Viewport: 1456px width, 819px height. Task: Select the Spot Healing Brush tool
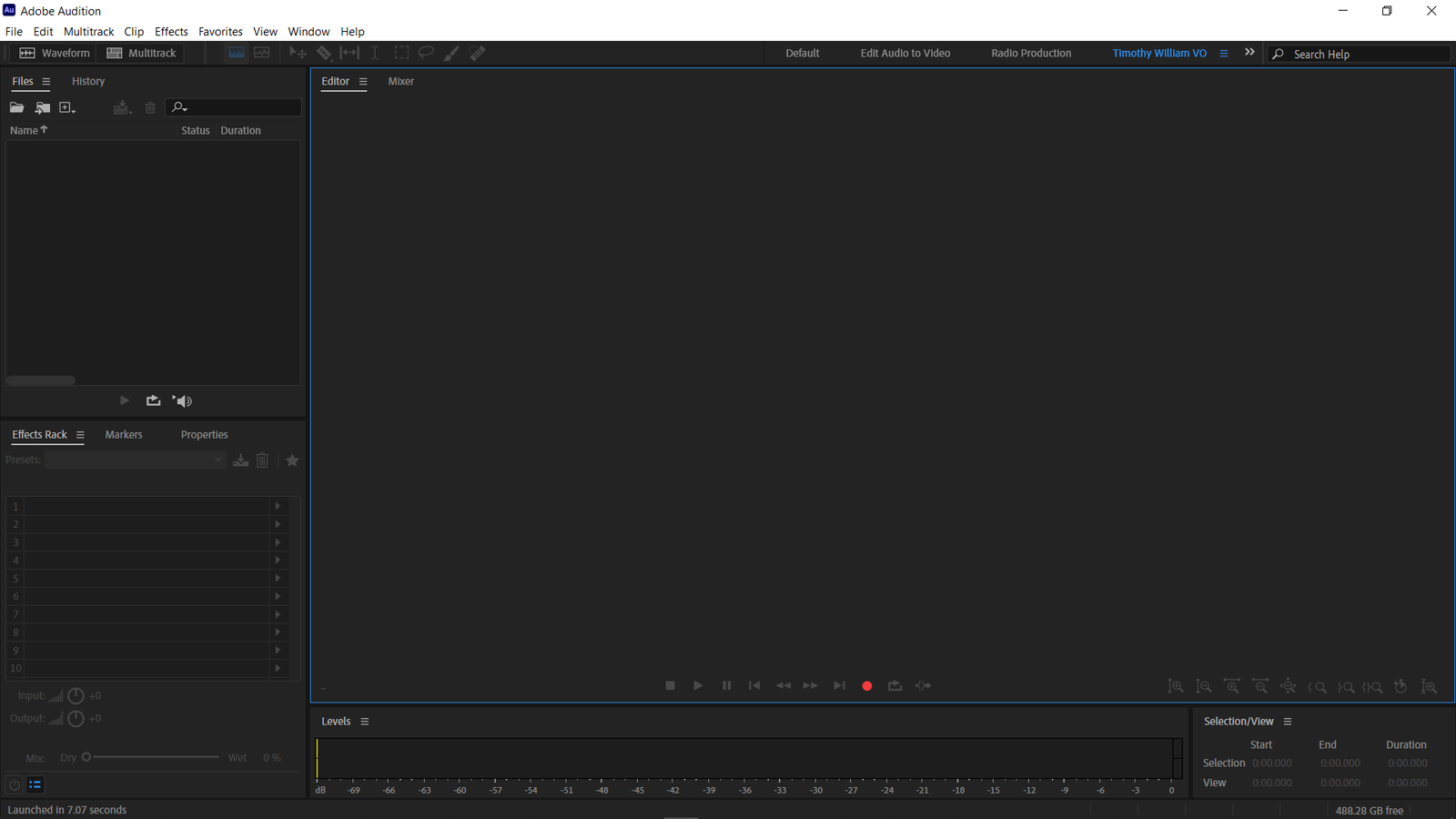click(x=477, y=52)
